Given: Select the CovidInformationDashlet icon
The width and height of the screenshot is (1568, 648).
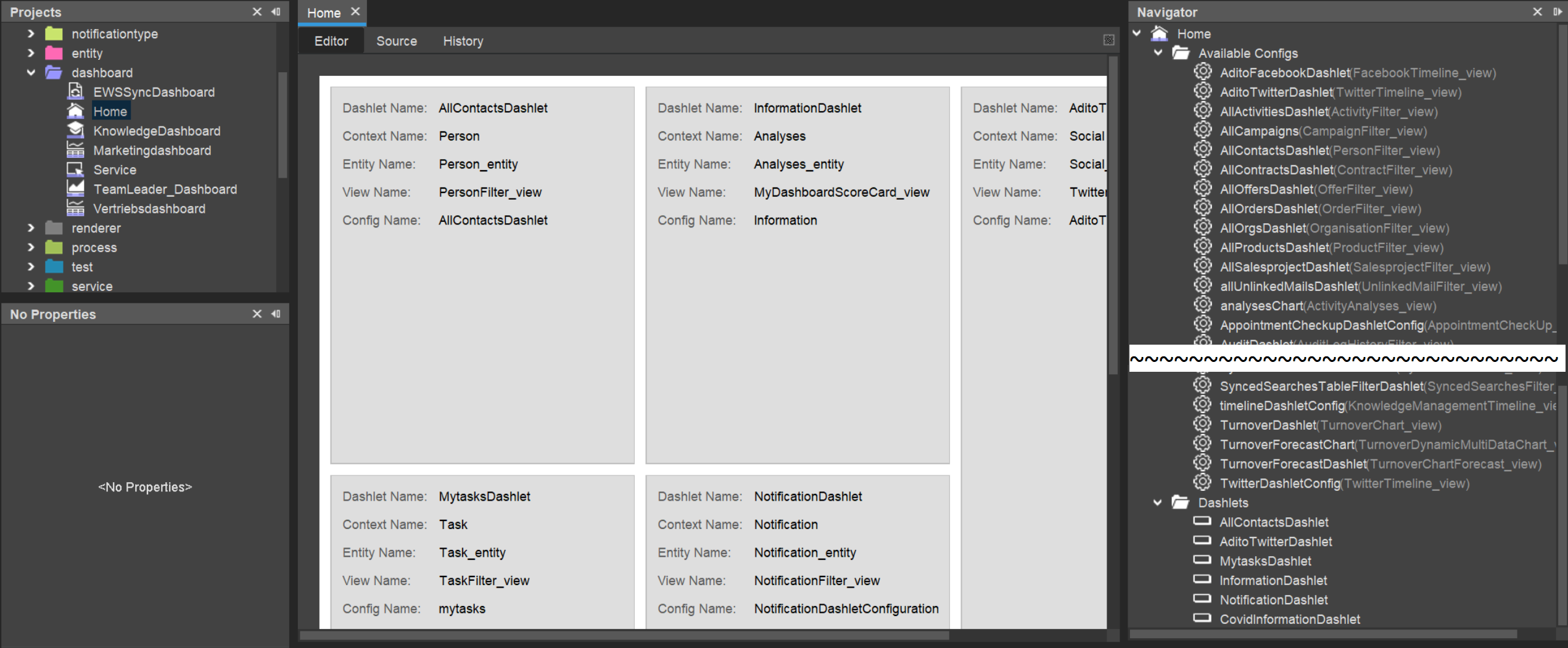Looking at the screenshot, I should 1202,619.
